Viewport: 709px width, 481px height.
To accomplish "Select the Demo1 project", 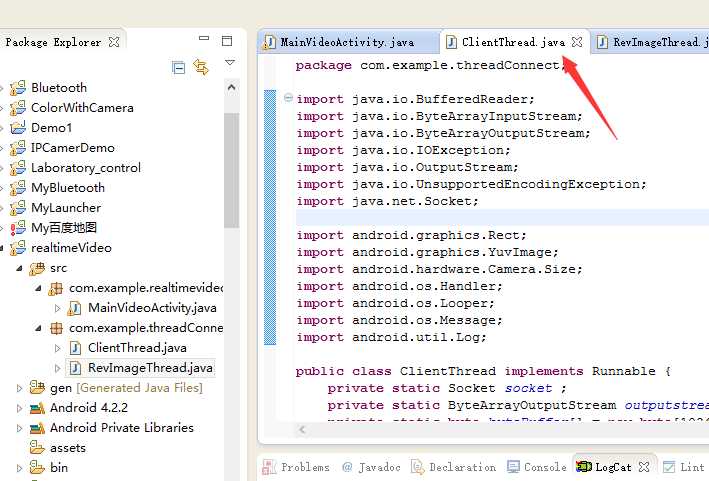I will (x=52, y=127).
